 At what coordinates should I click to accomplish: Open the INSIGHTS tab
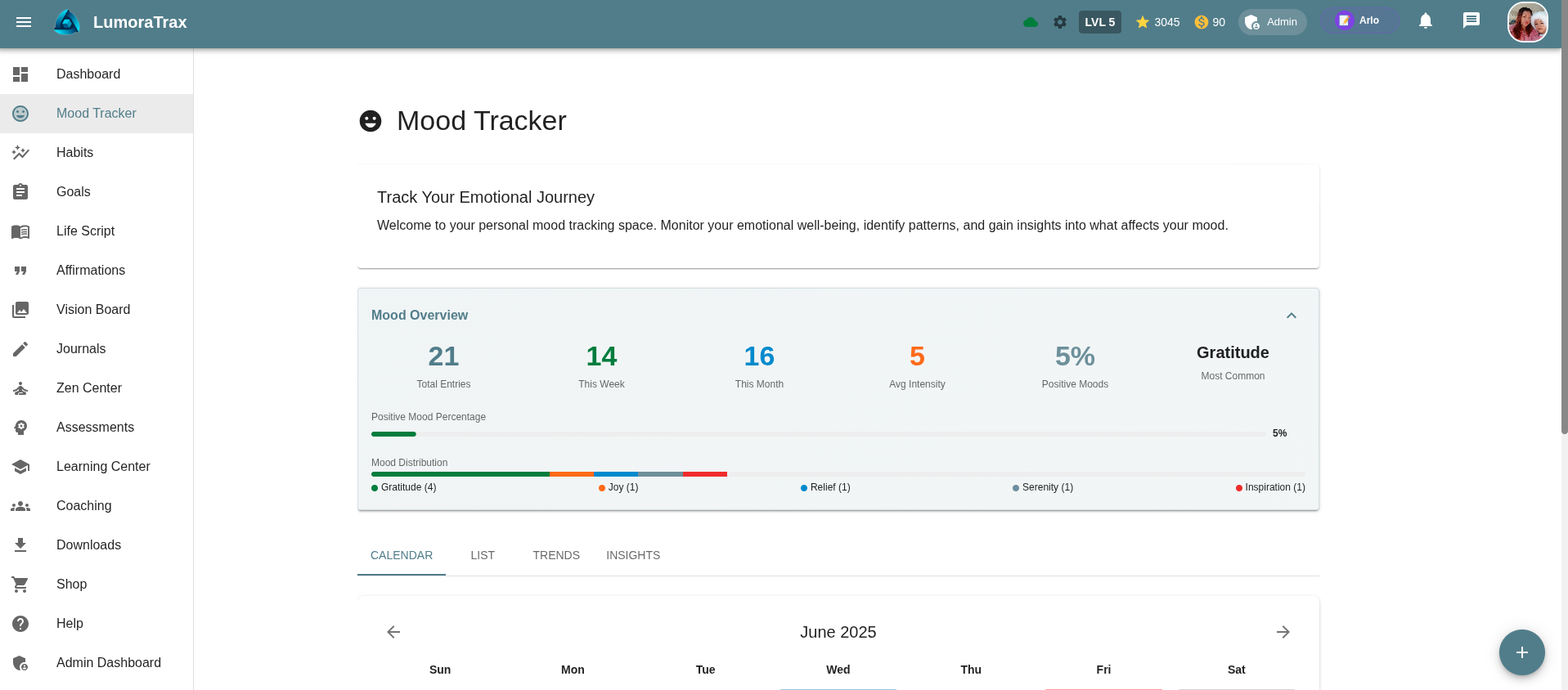[633, 556]
